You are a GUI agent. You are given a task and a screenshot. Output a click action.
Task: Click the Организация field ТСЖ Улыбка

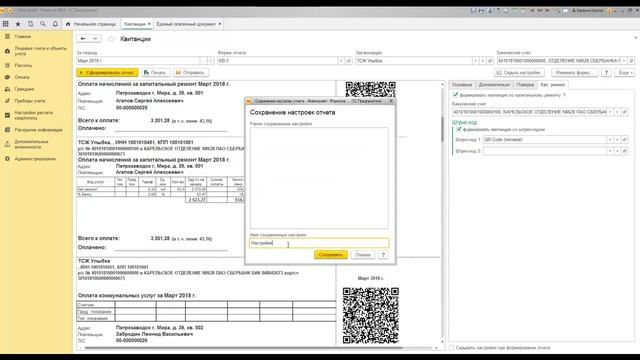tap(413, 61)
